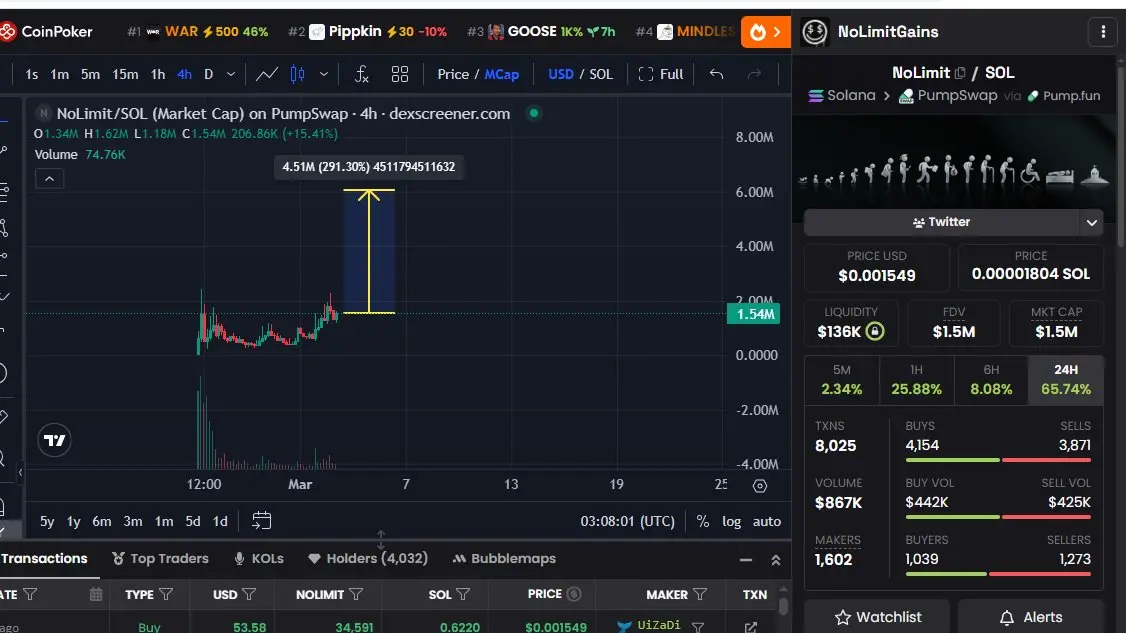Collapse the left drawing toolbar arrow

tap(20, 473)
